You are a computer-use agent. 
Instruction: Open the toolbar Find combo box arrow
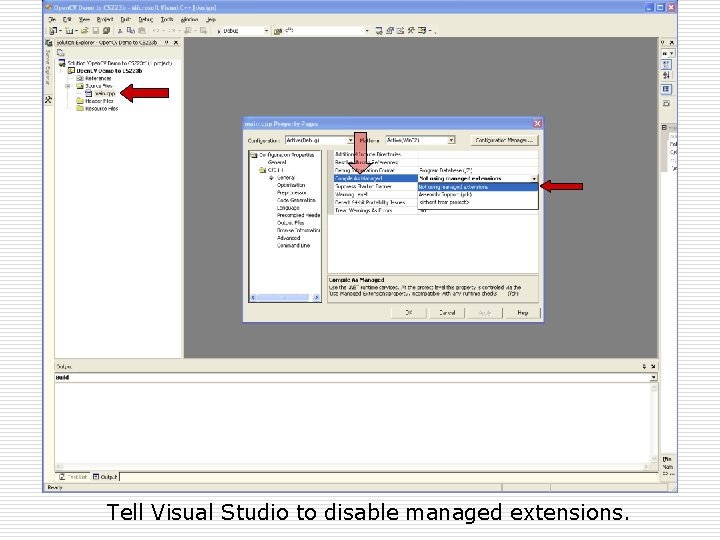coord(366,31)
